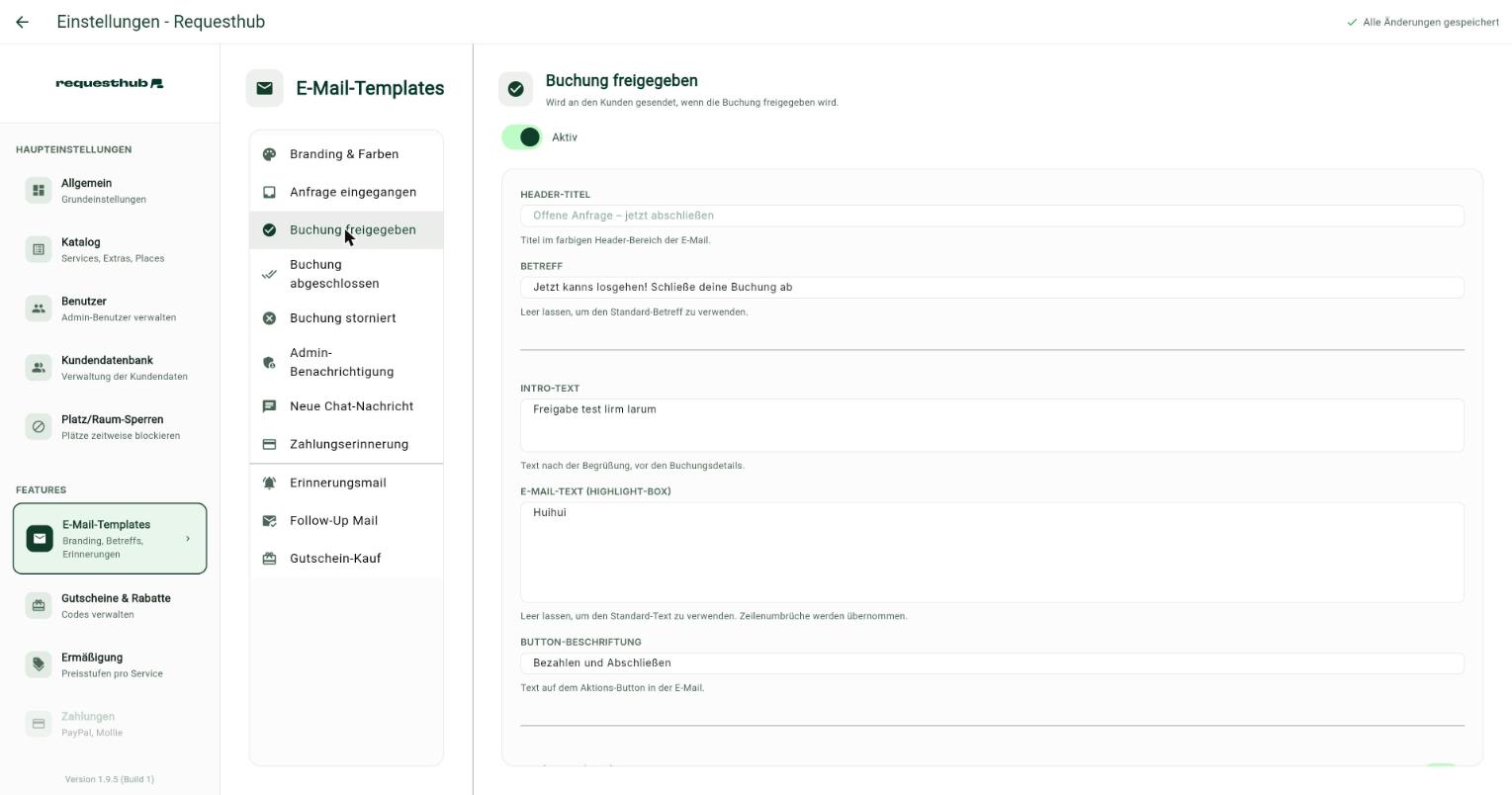Click the Zahlungen card icon
The height and width of the screenshot is (795, 1512).
39,724
